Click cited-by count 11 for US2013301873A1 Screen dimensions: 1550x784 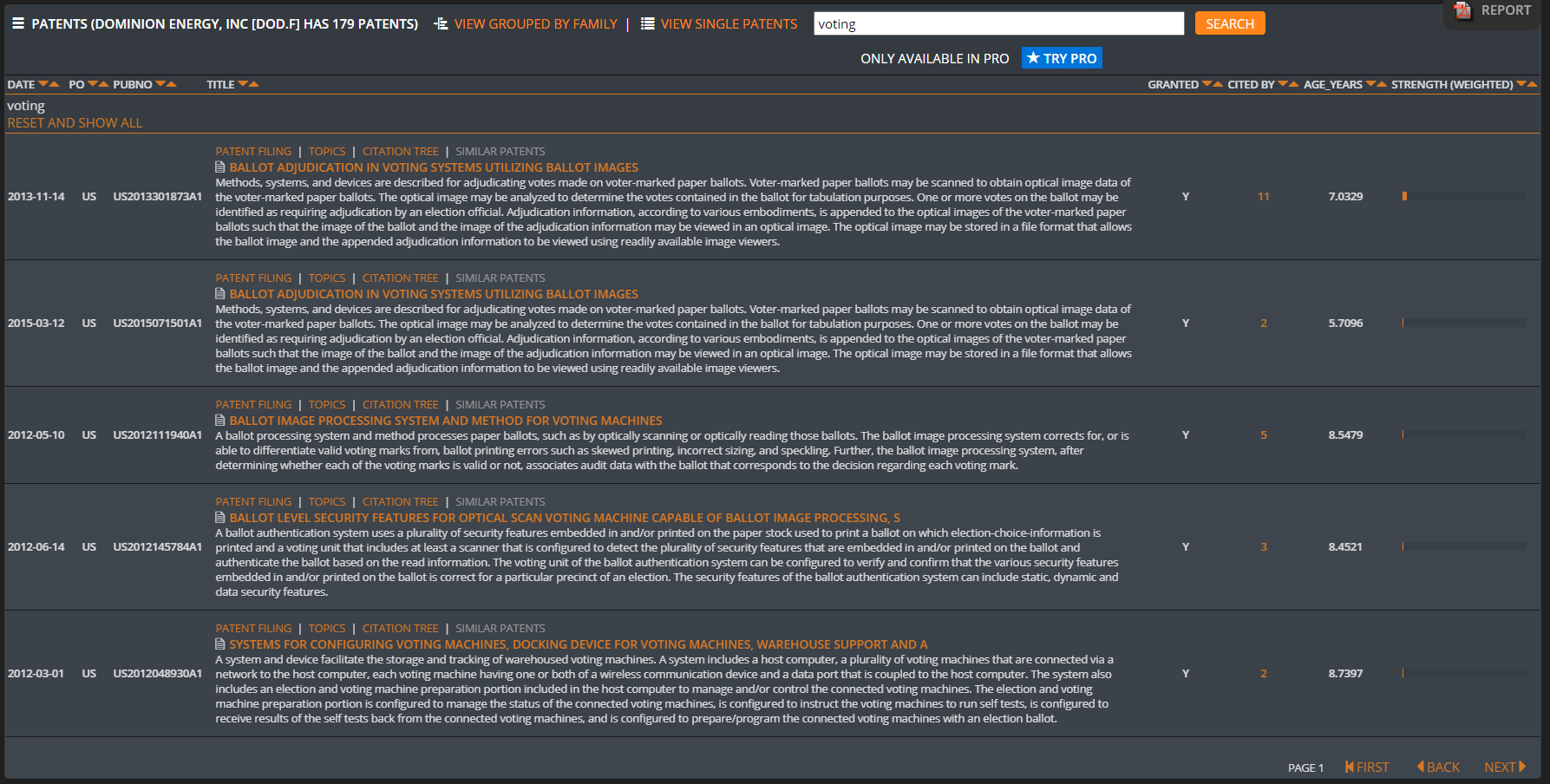pos(1263,196)
